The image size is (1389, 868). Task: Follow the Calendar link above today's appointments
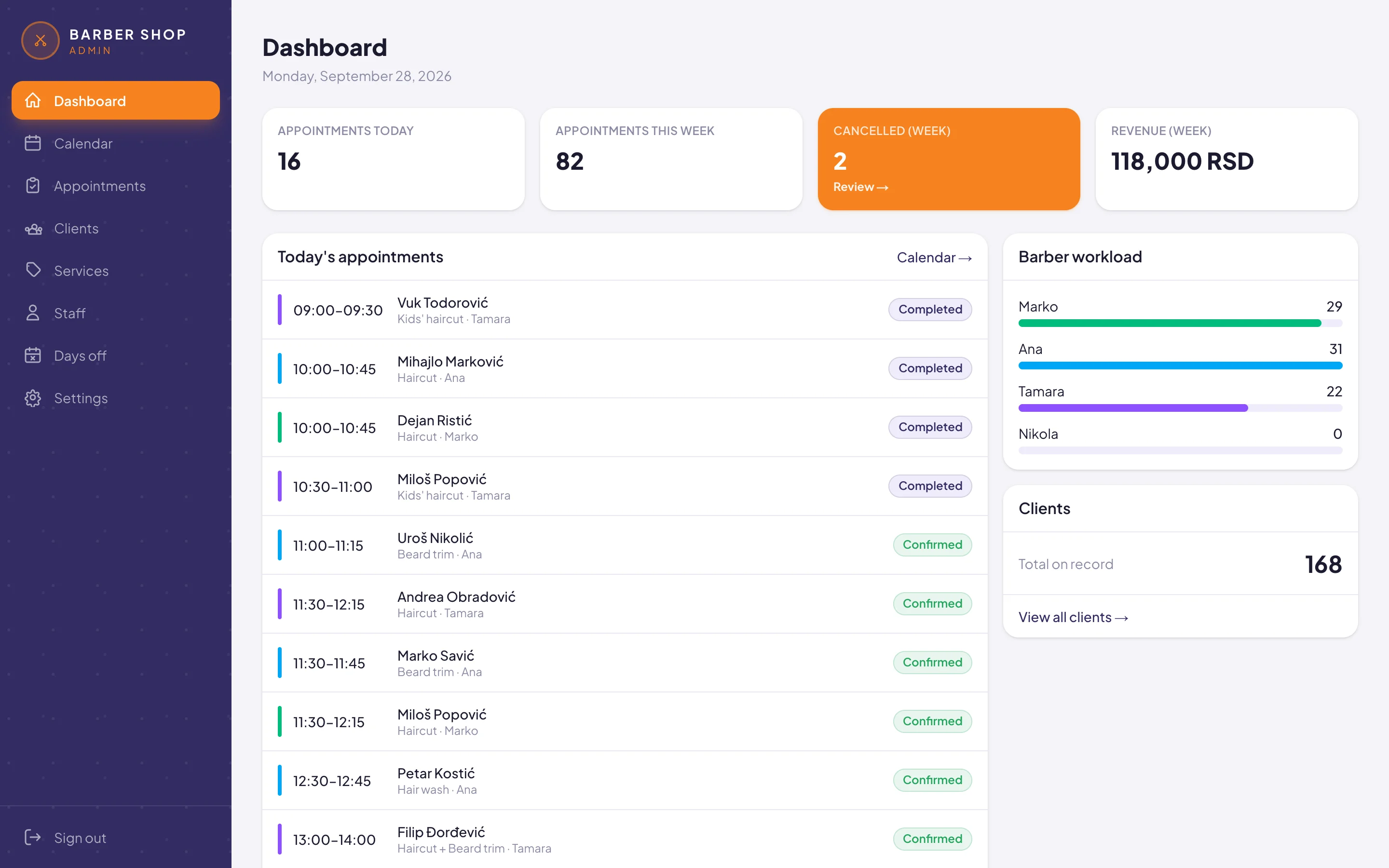(x=934, y=257)
